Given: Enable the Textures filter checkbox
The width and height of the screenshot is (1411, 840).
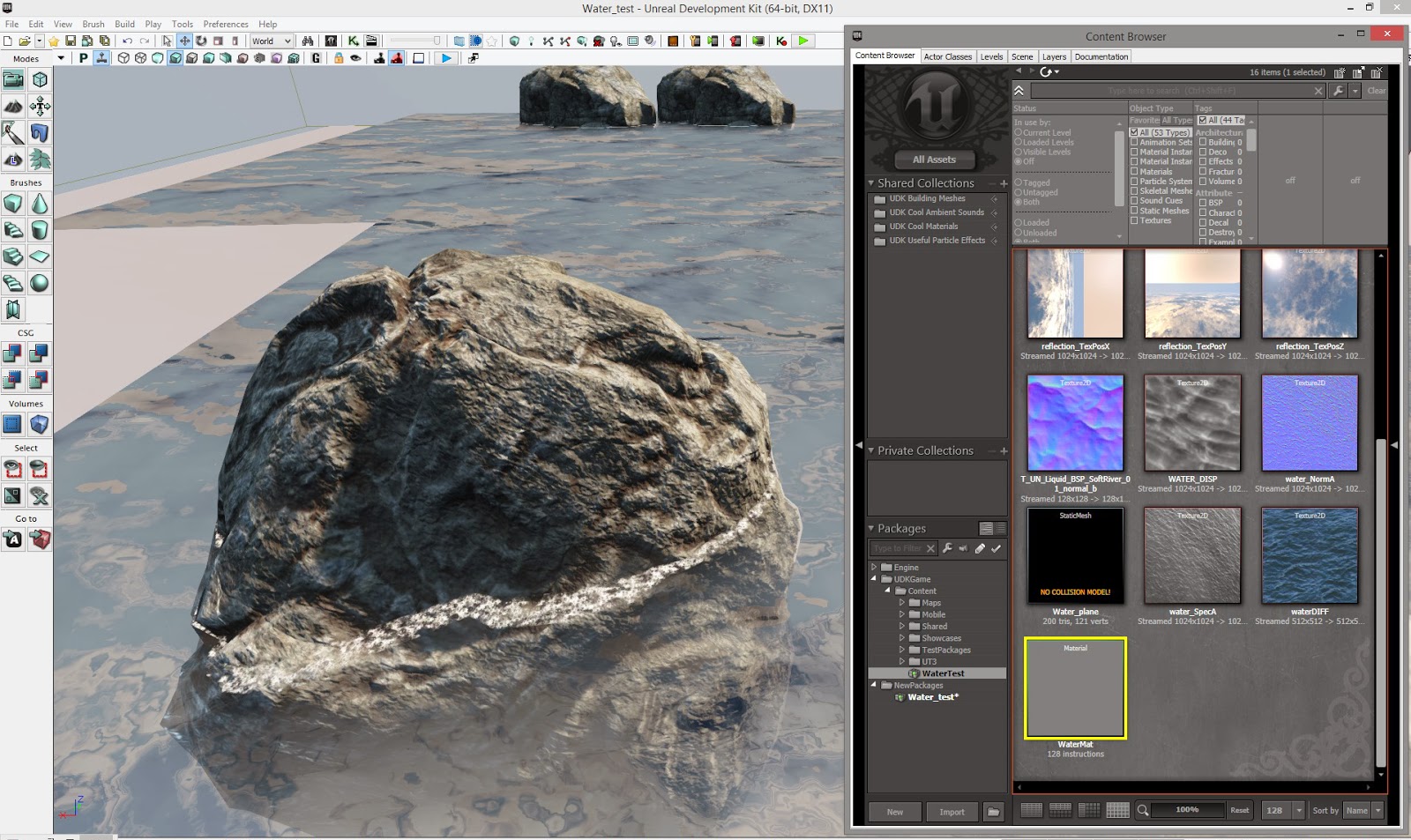Looking at the screenshot, I should pyautogui.click(x=1134, y=220).
